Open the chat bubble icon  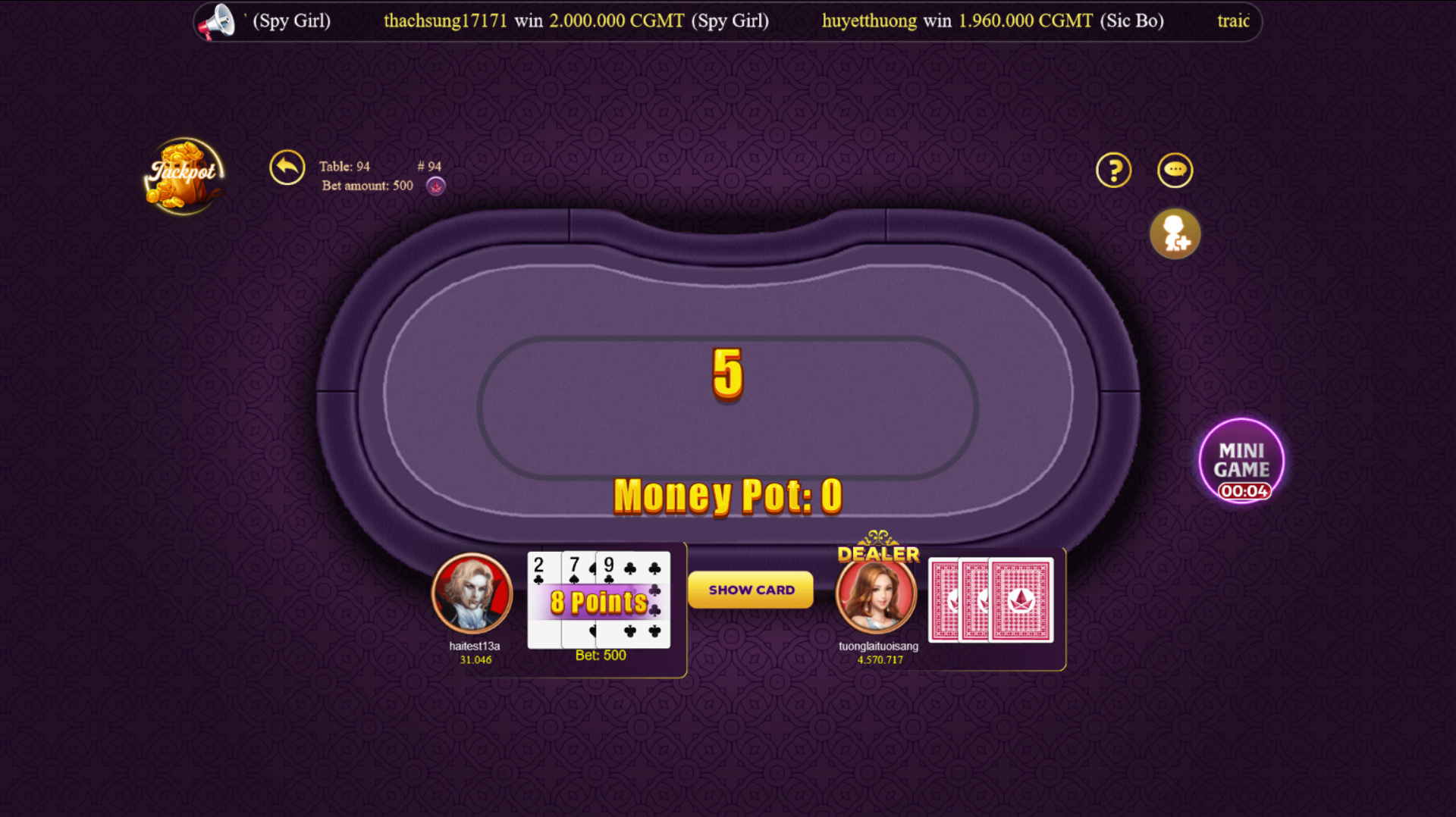click(x=1175, y=170)
